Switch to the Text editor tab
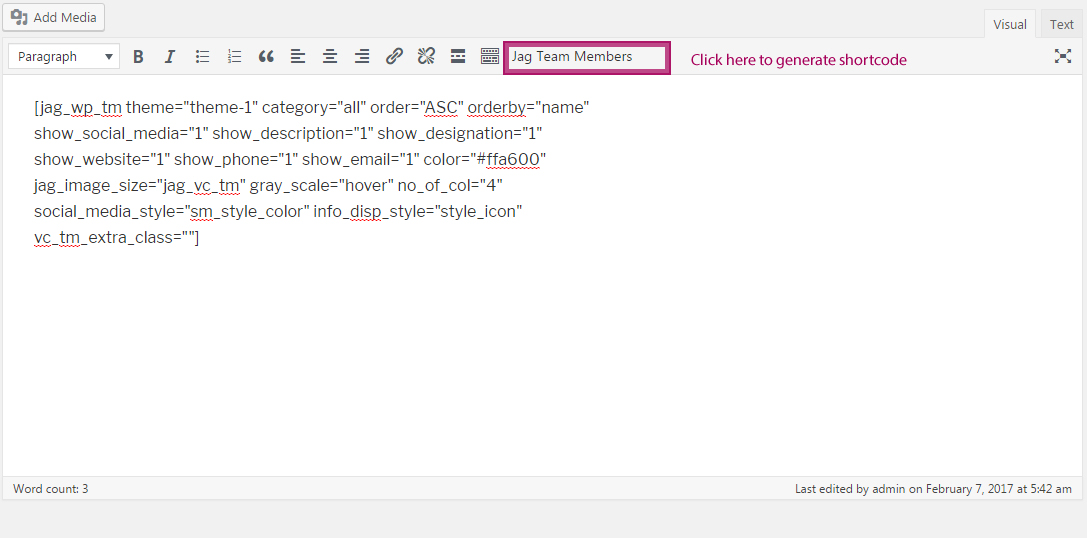 1061,24
